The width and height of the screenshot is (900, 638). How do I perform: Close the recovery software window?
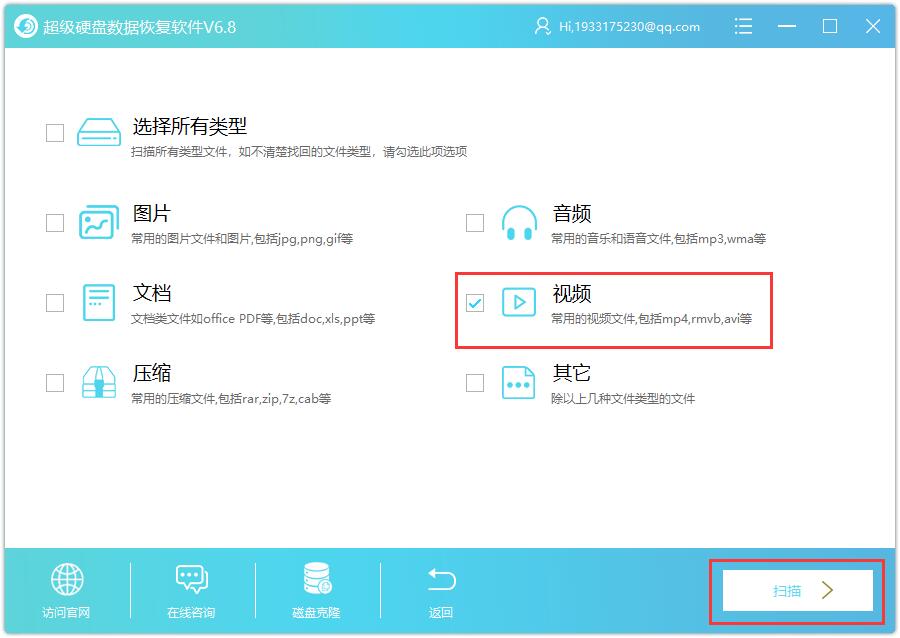[873, 26]
